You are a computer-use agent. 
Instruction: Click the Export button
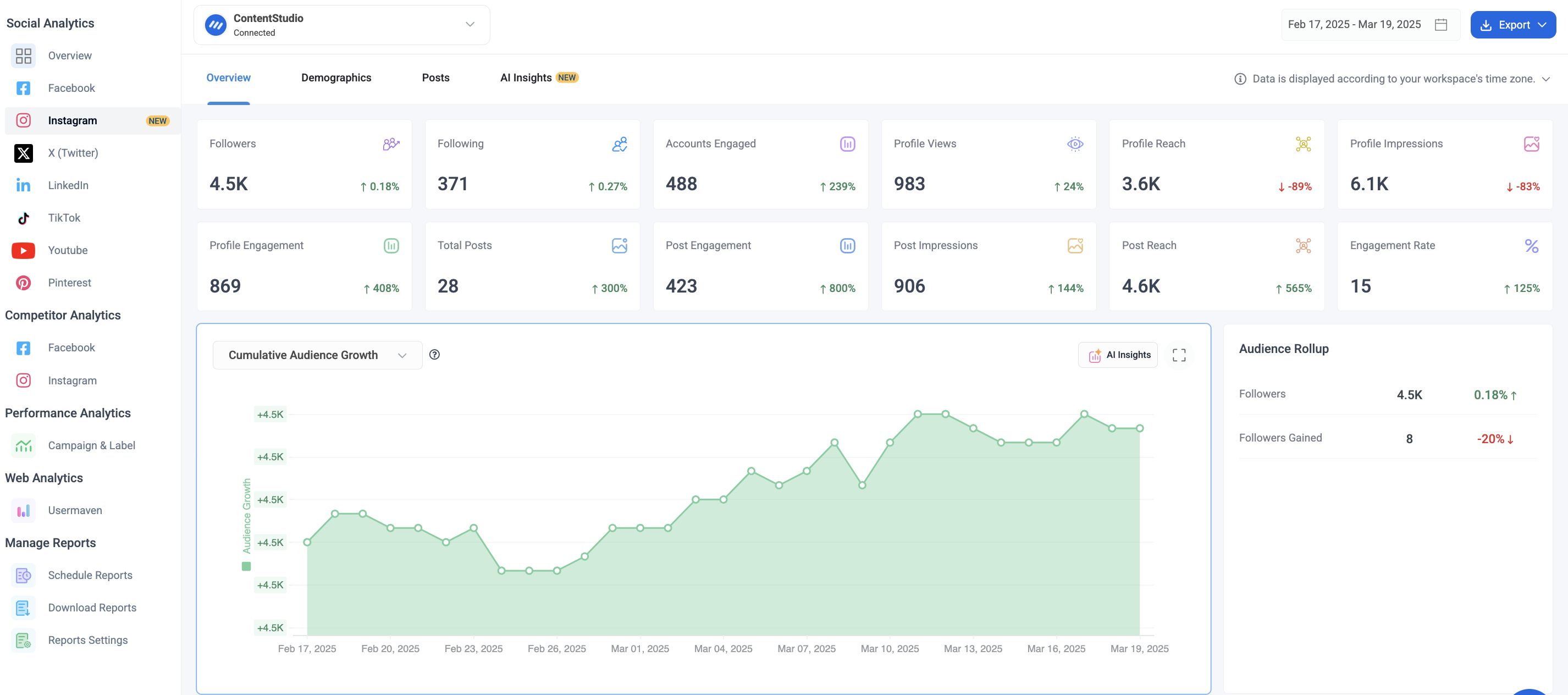(1512, 25)
